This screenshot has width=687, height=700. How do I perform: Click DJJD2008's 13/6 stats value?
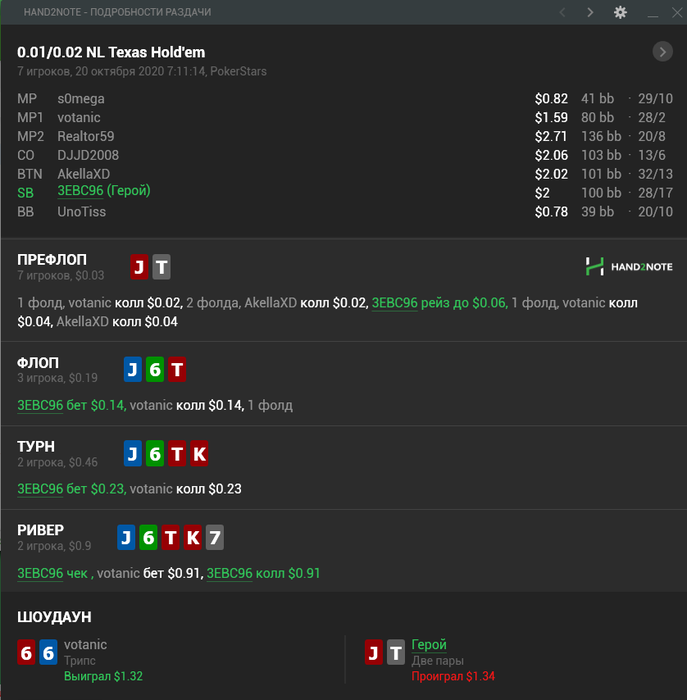coord(652,155)
